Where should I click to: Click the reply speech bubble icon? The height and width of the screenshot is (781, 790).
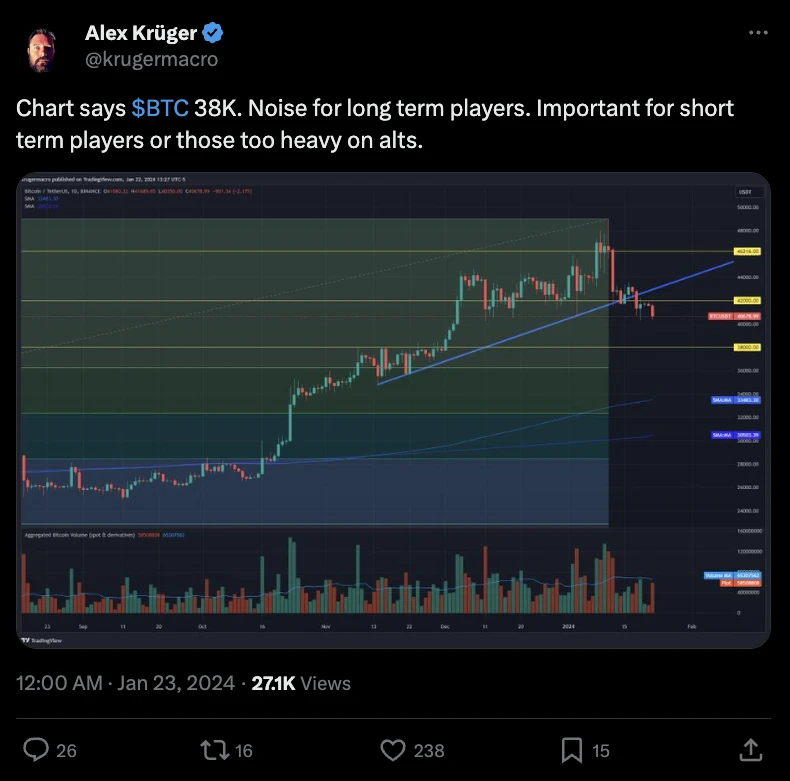click(36, 750)
